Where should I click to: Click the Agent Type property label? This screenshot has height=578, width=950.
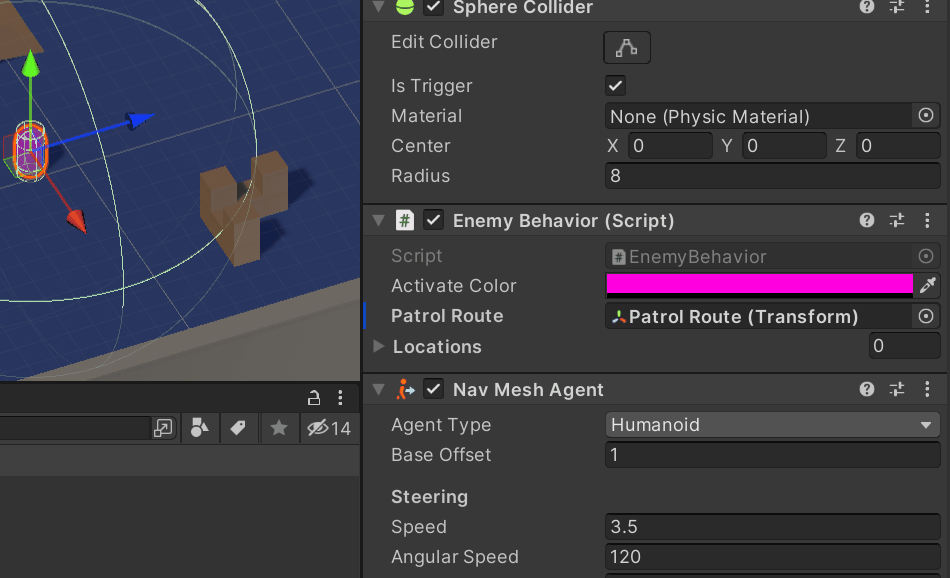click(441, 425)
